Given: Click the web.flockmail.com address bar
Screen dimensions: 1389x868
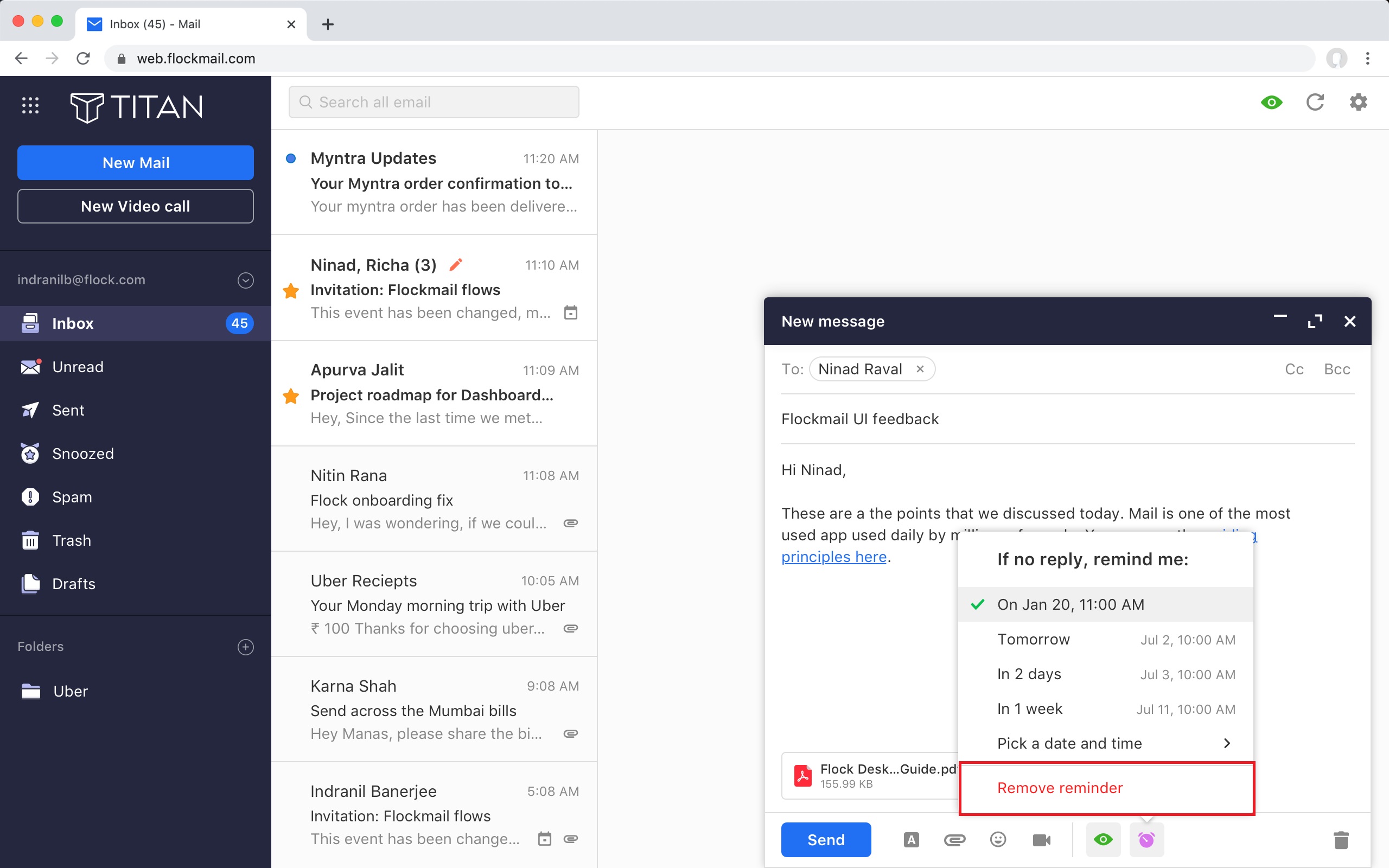Looking at the screenshot, I should [710, 59].
